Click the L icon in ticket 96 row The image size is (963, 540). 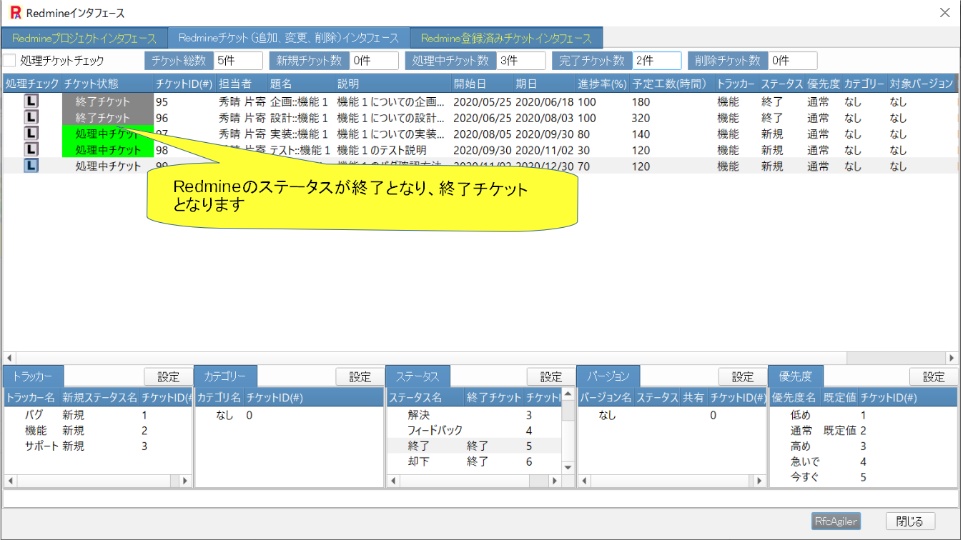(x=31, y=117)
